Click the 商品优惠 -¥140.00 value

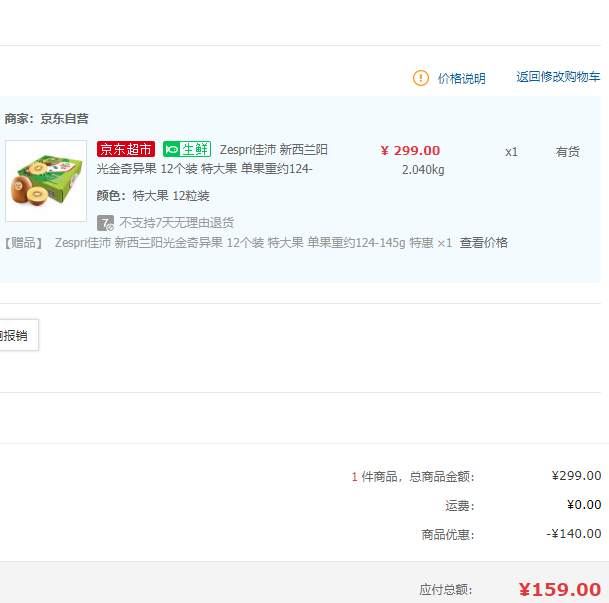[574, 534]
